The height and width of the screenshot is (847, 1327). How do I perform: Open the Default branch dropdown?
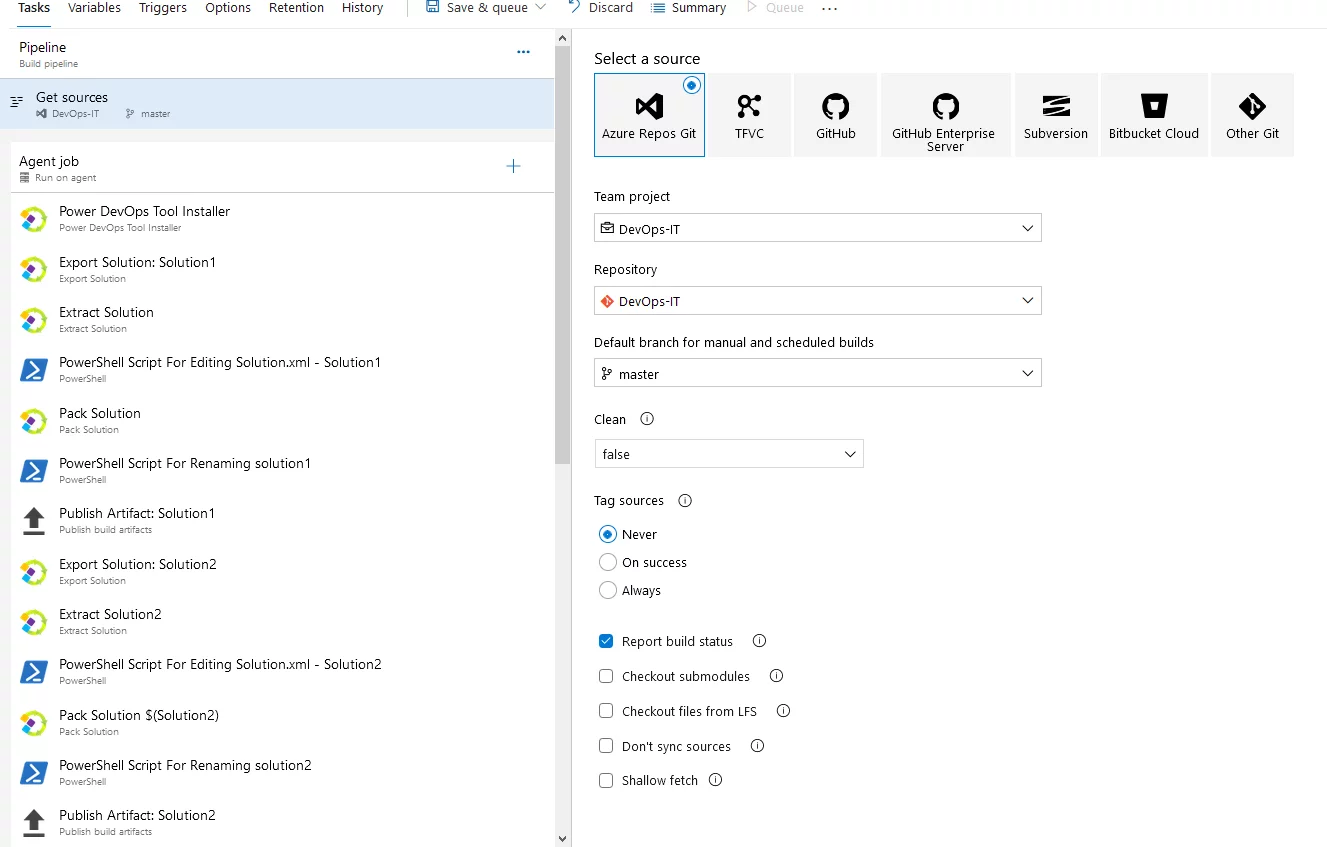[817, 373]
